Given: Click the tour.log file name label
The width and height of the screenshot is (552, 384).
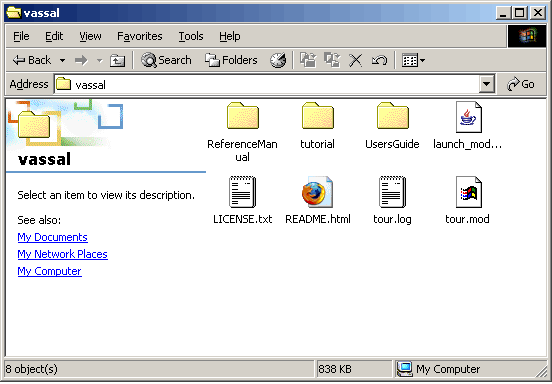Looking at the screenshot, I should point(393,219).
